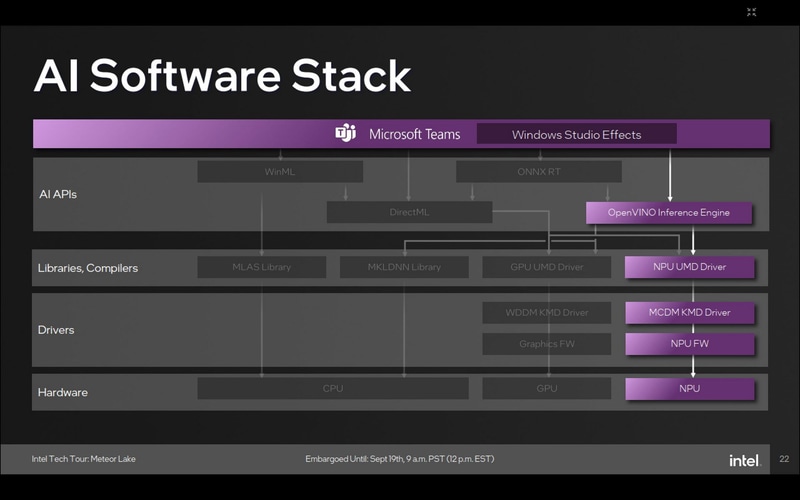Select the WDDM KMD Driver block
800x500 pixels.
coord(546,312)
